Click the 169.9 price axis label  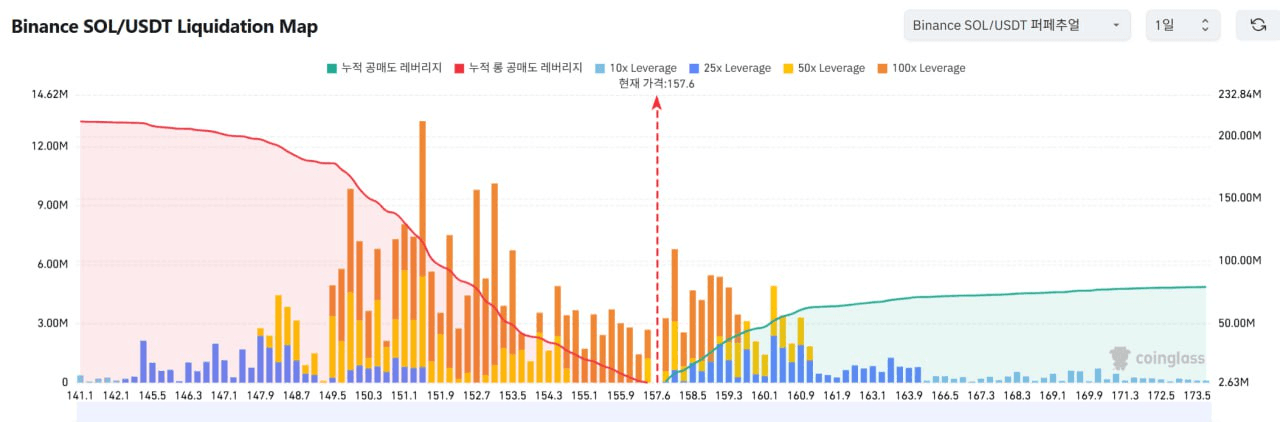point(1089,396)
